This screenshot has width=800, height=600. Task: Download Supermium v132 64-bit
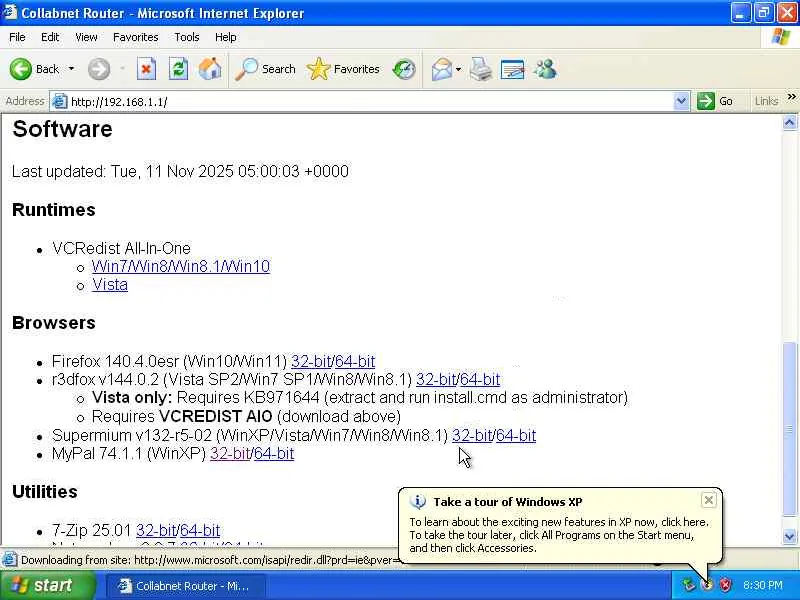pos(516,436)
